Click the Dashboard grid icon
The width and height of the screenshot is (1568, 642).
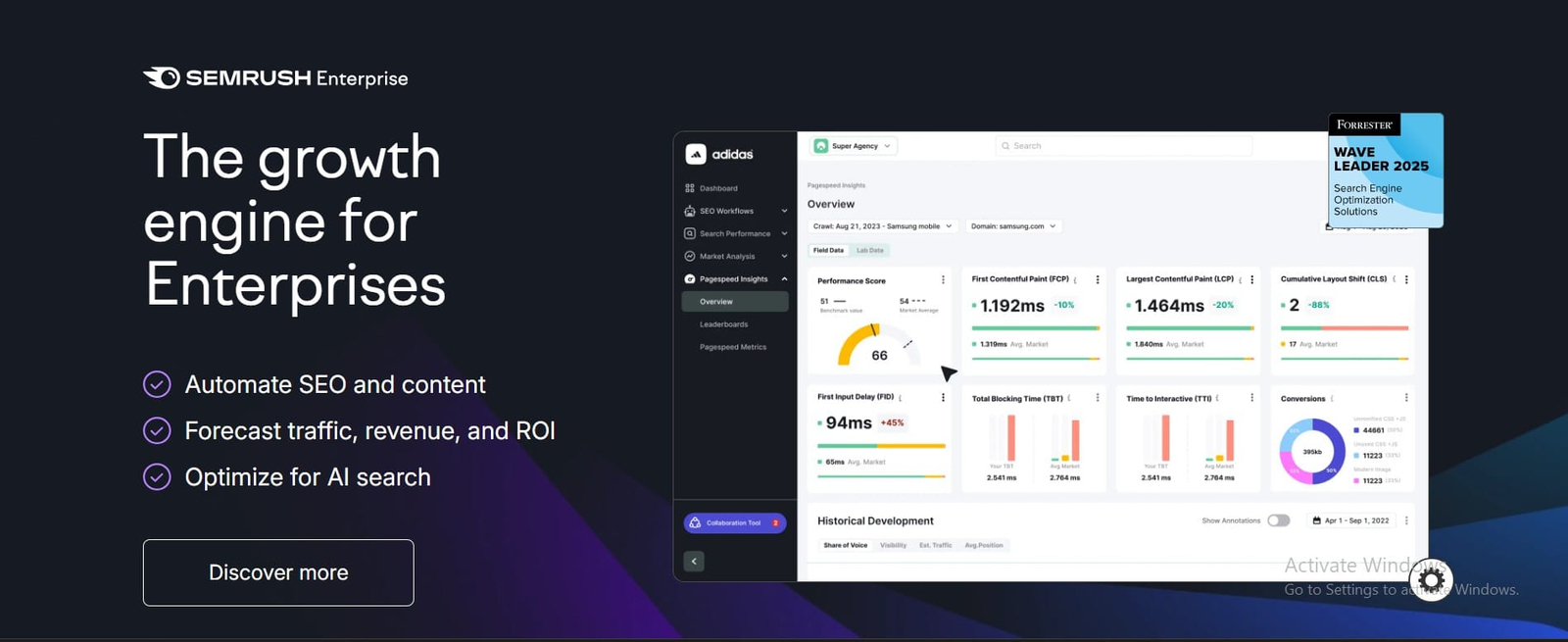690,188
